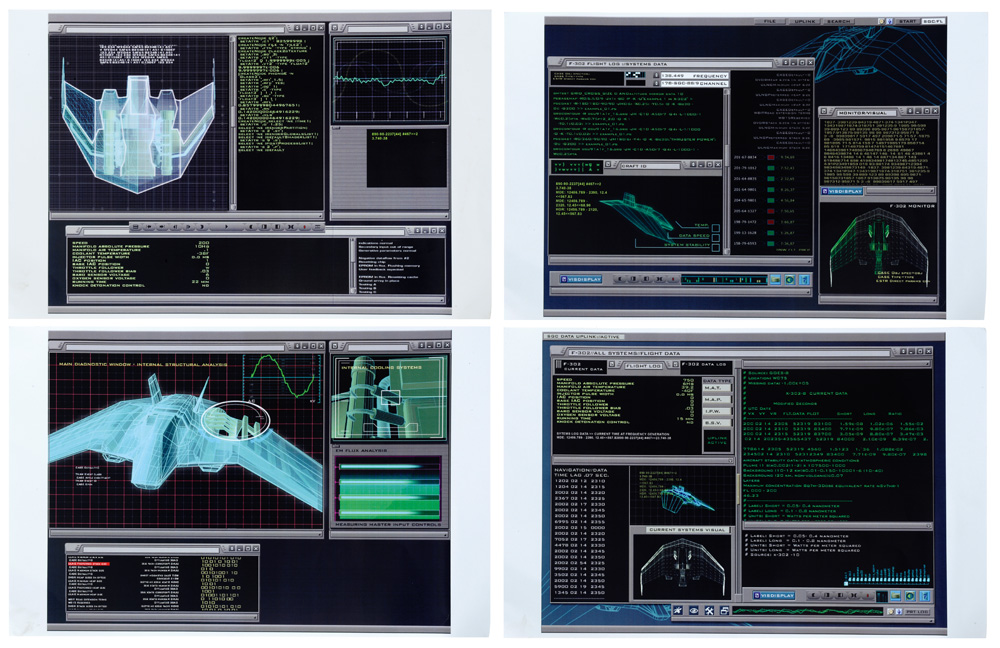Open the SEARCH menu
This screenshot has height=648, width=1000.
[839, 21]
